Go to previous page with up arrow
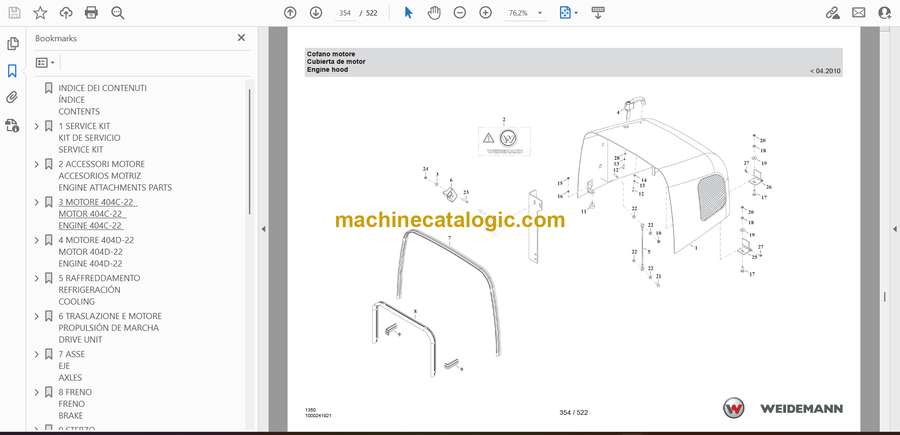 pos(290,13)
